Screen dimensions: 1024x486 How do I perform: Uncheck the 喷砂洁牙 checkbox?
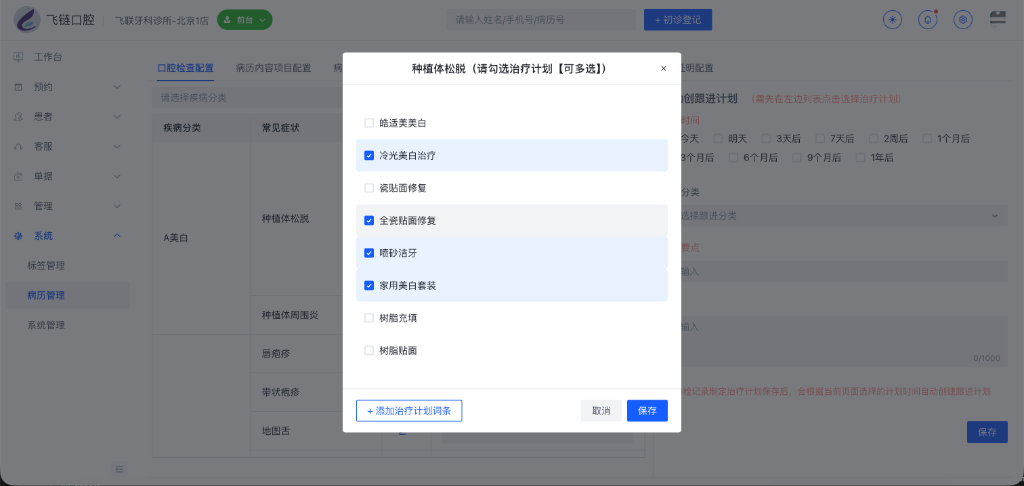pyautogui.click(x=369, y=253)
